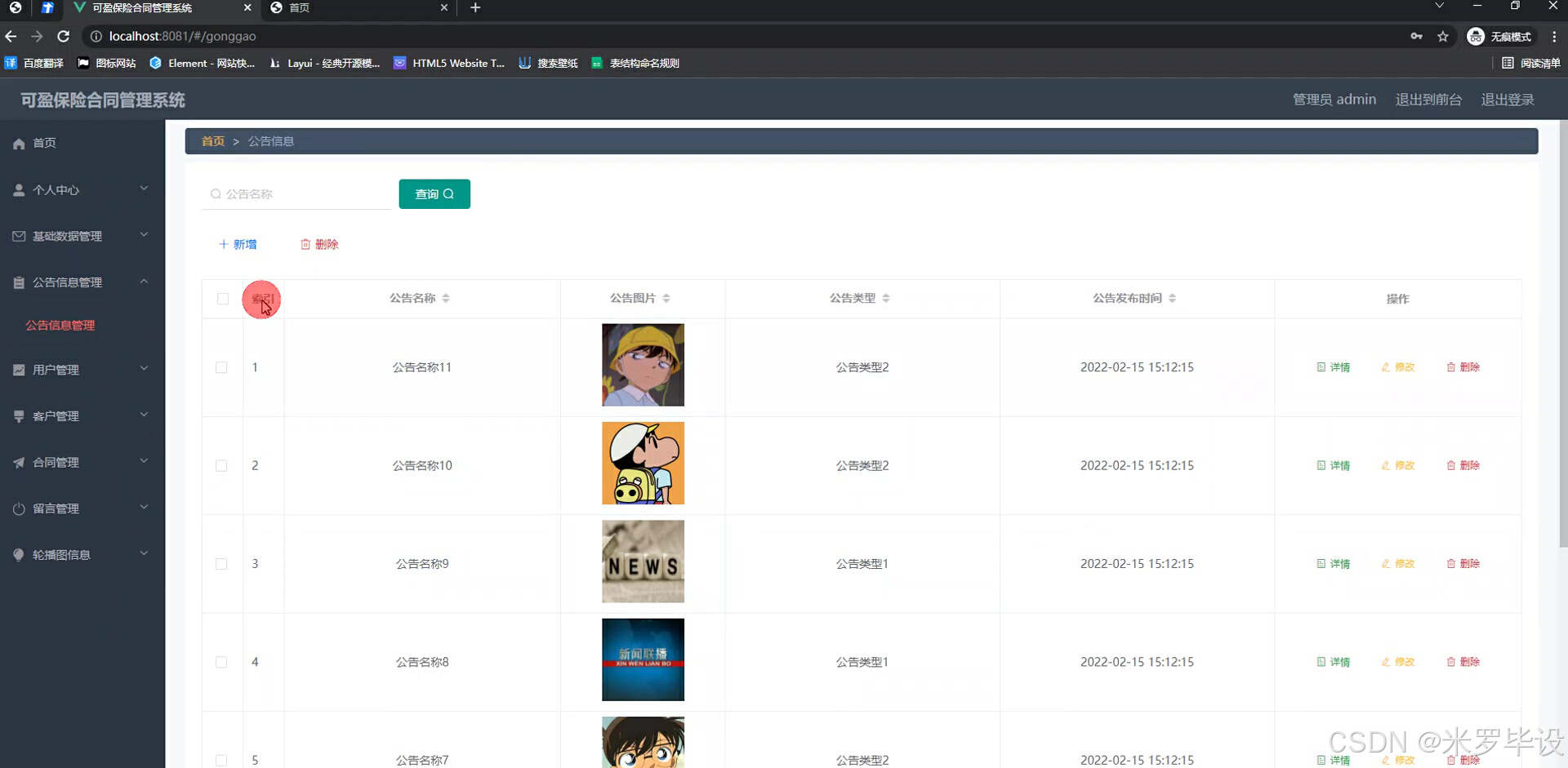
Task: Click the 公告名称10 image thumbnail
Action: click(x=643, y=463)
